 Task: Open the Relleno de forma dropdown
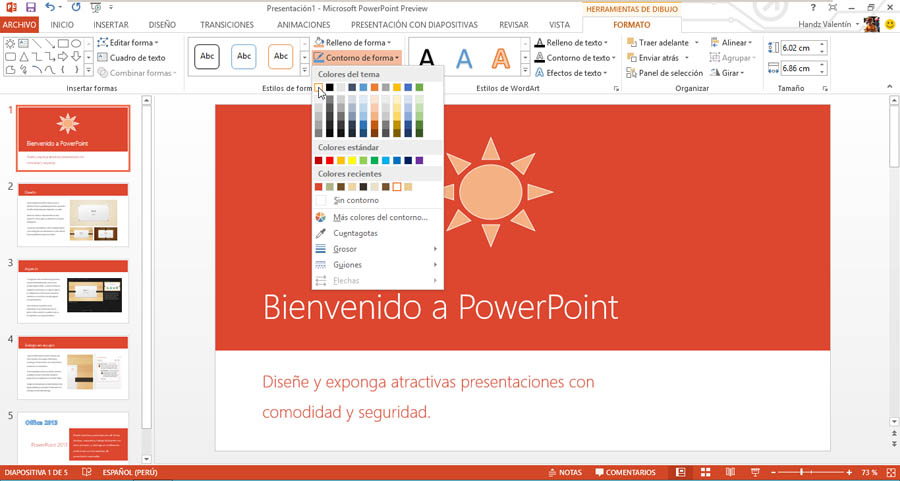[x=354, y=43]
